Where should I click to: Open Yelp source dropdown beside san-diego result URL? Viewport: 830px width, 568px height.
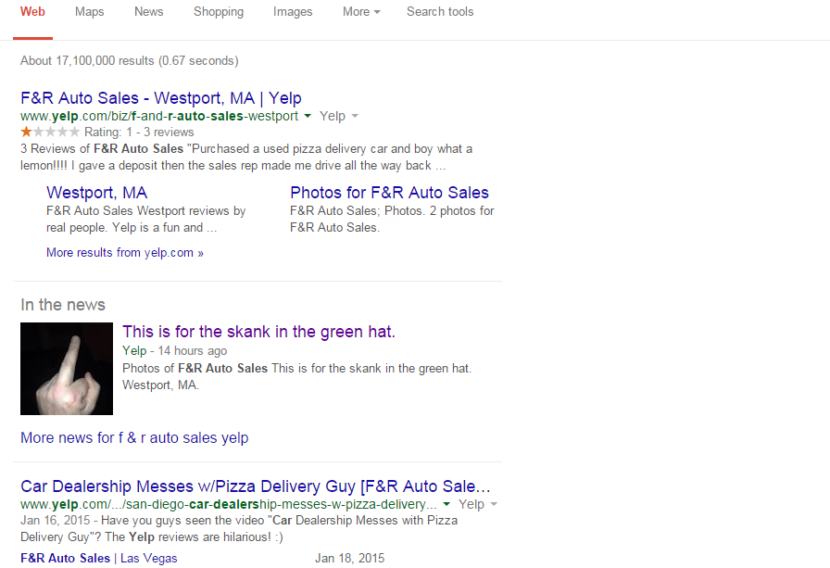478,504
